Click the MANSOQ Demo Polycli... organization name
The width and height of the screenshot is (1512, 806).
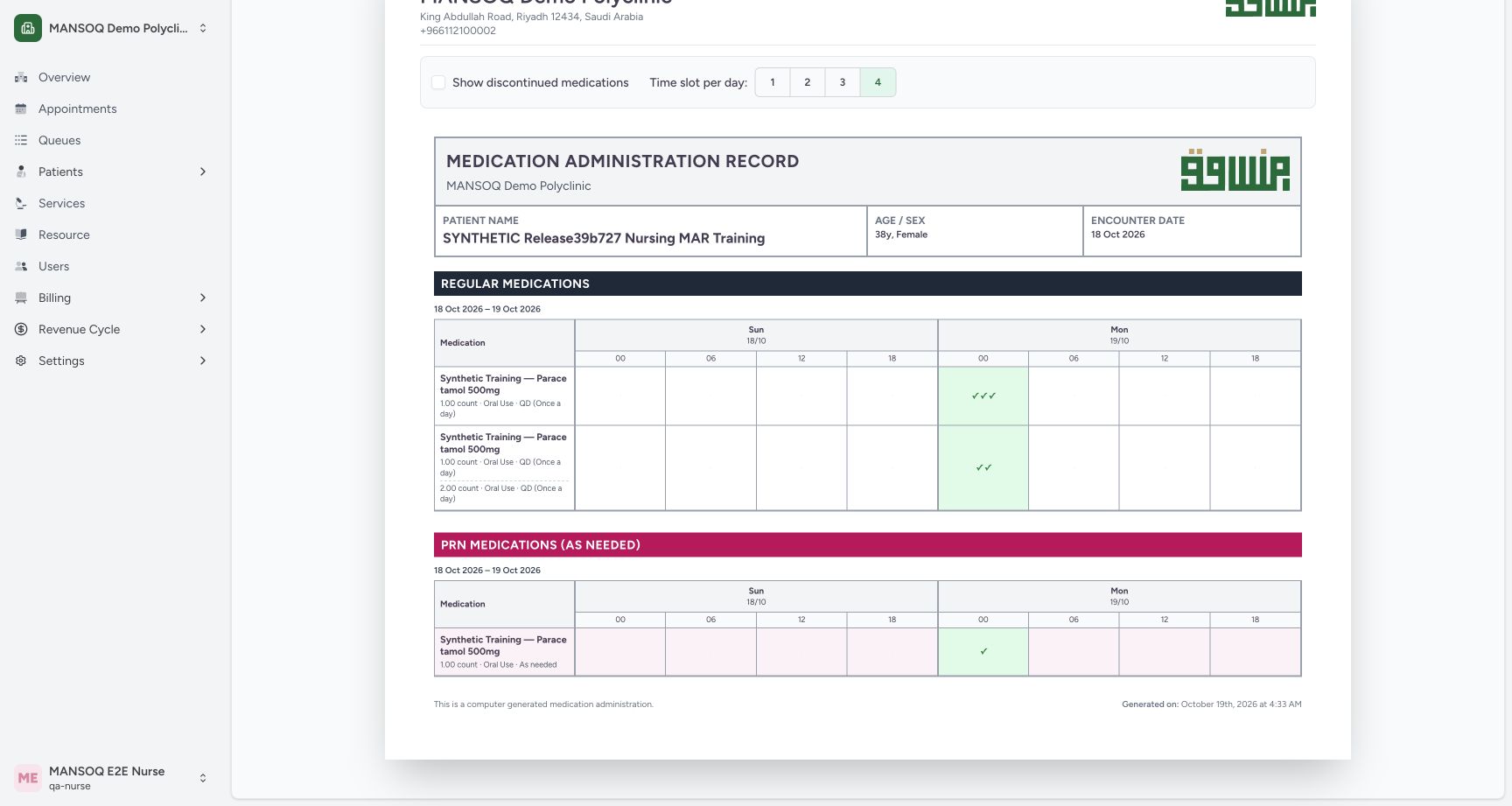118,28
